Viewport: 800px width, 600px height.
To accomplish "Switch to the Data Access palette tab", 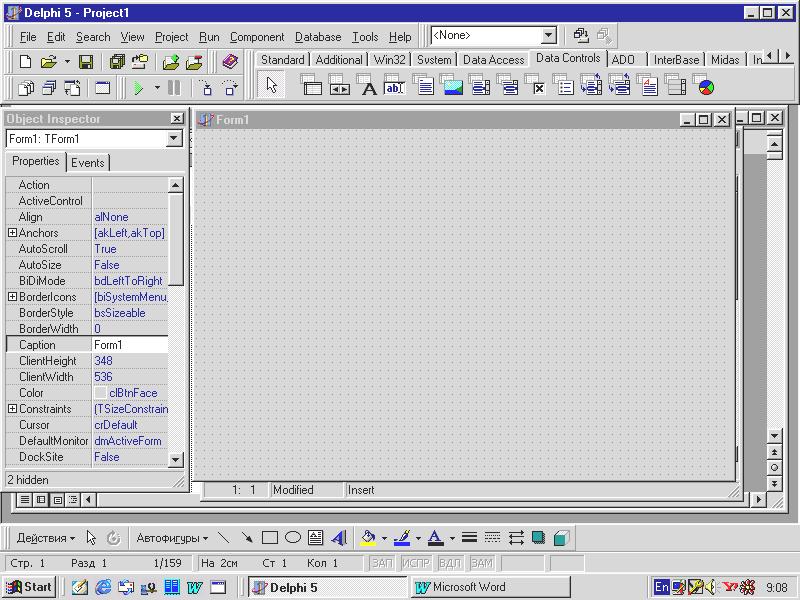I will [x=493, y=60].
